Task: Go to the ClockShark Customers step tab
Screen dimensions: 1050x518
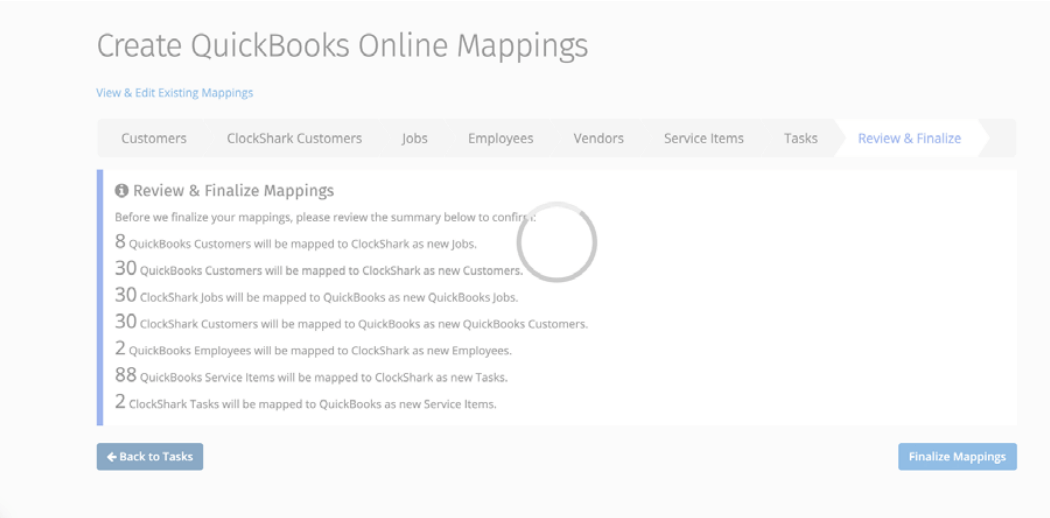Action: click(294, 139)
